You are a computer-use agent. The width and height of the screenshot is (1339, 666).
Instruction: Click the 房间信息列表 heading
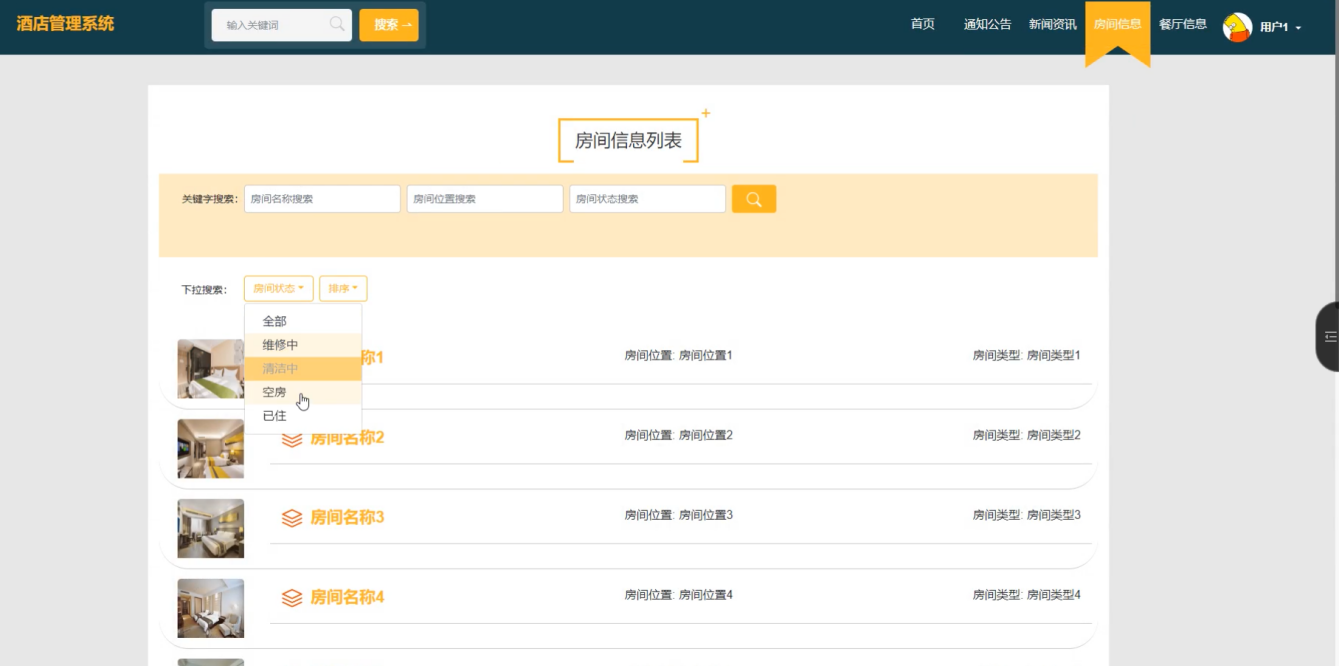pos(628,141)
